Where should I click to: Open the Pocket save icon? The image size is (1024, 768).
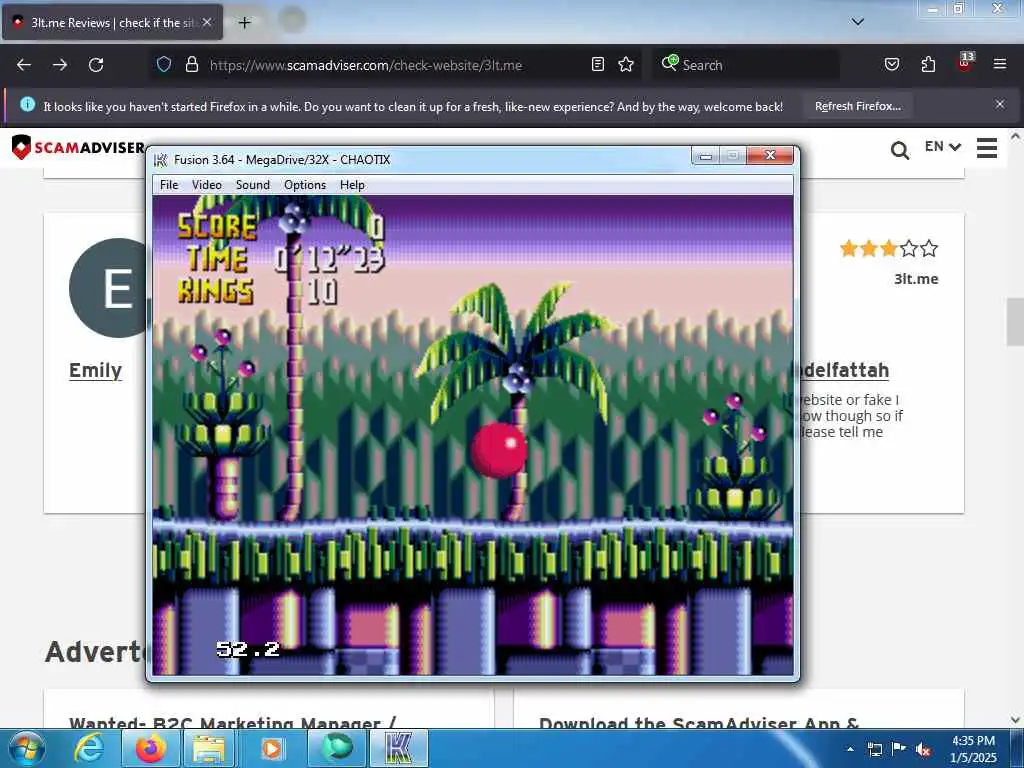click(x=891, y=64)
